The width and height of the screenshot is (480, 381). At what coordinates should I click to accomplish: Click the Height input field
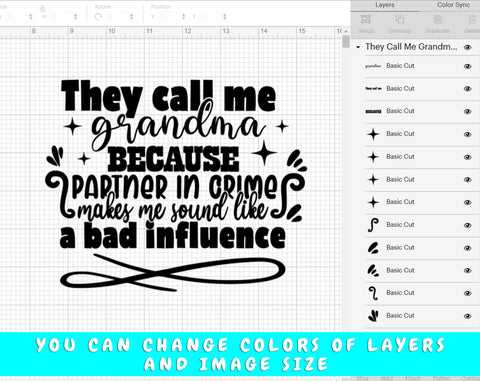pyautogui.click(x=60, y=16)
